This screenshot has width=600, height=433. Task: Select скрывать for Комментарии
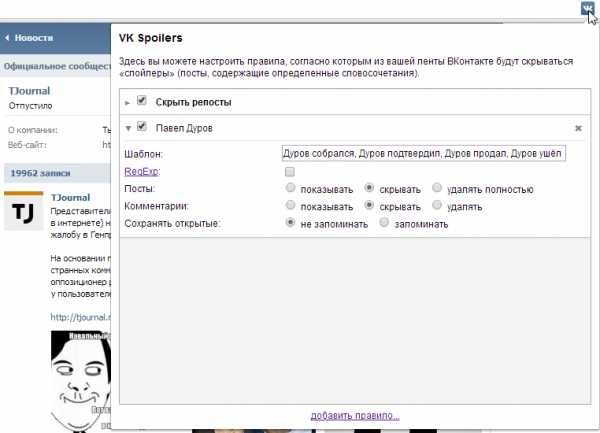click(369, 205)
